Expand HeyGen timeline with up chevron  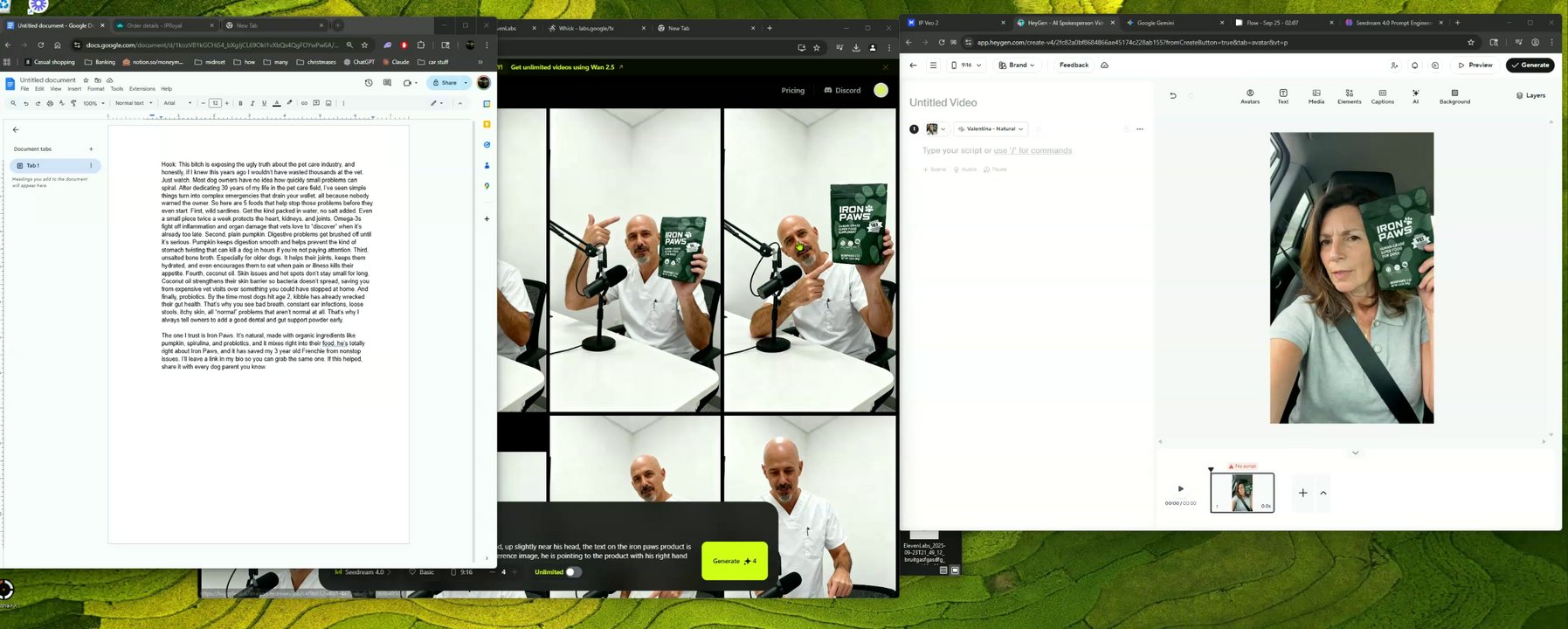(x=1323, y=494)
